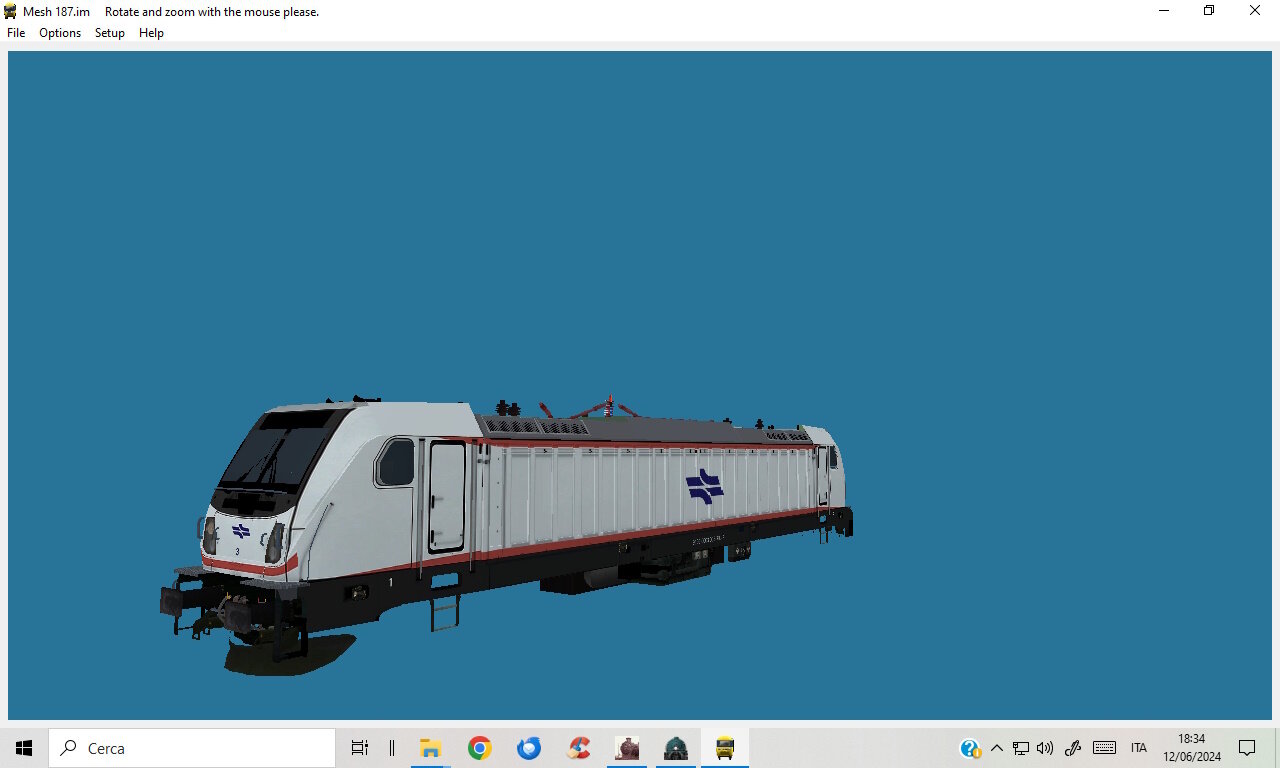This screenshot has height=768, width=1280.
Task: Expand hidden system tray icons
Action: point(996,748)
